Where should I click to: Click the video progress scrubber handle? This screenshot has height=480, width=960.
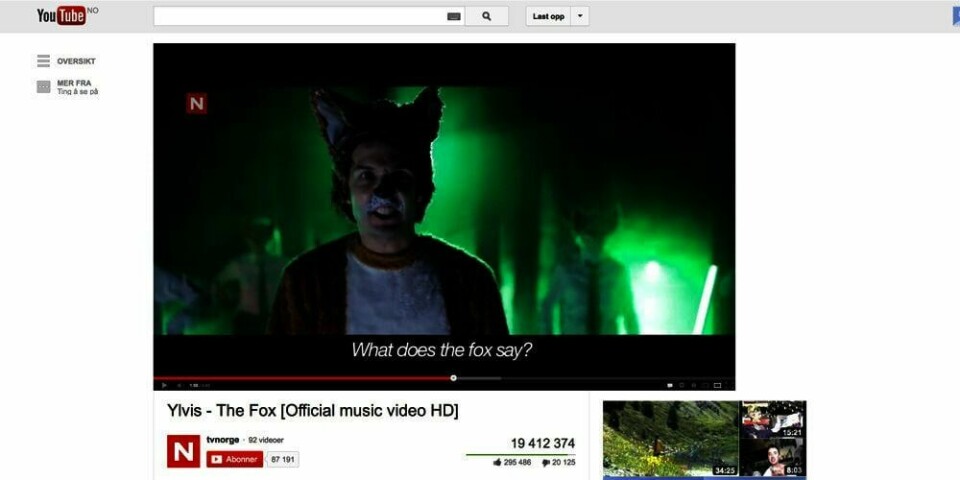click(453, 378)
